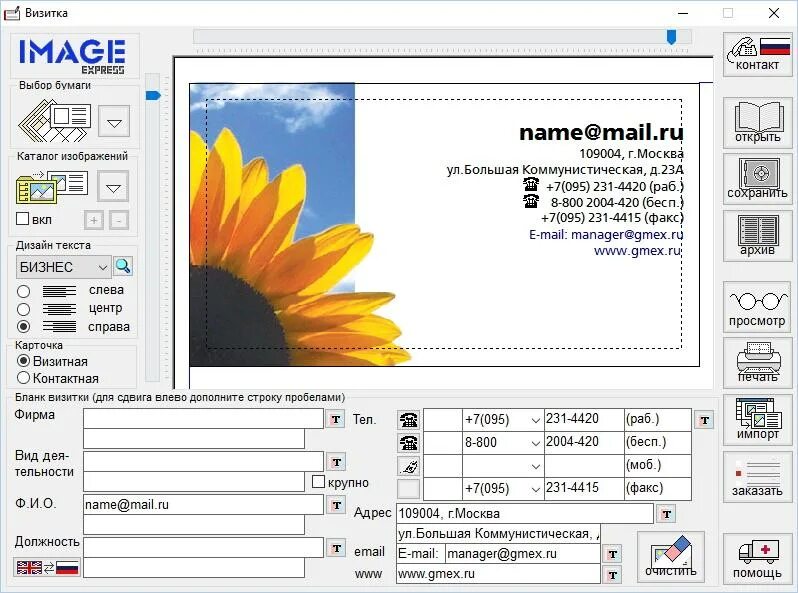798x593 pixels.
Task: Click plus button in image catalog
Action: (x=94, y=220)
